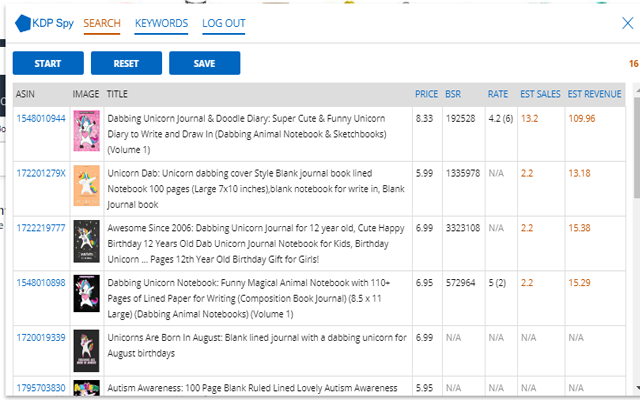Sort by the RATE column header
This screenshot has width=640, height=400.
[498, 94]
